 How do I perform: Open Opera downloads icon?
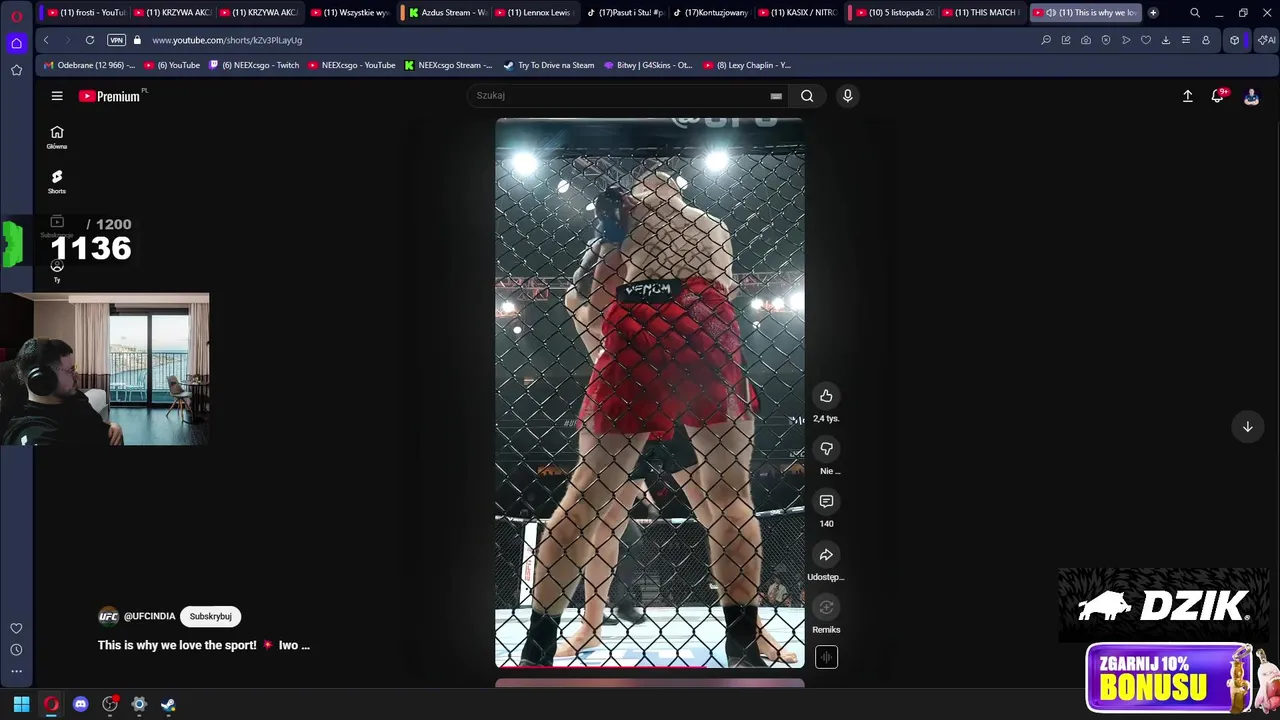1166,40
